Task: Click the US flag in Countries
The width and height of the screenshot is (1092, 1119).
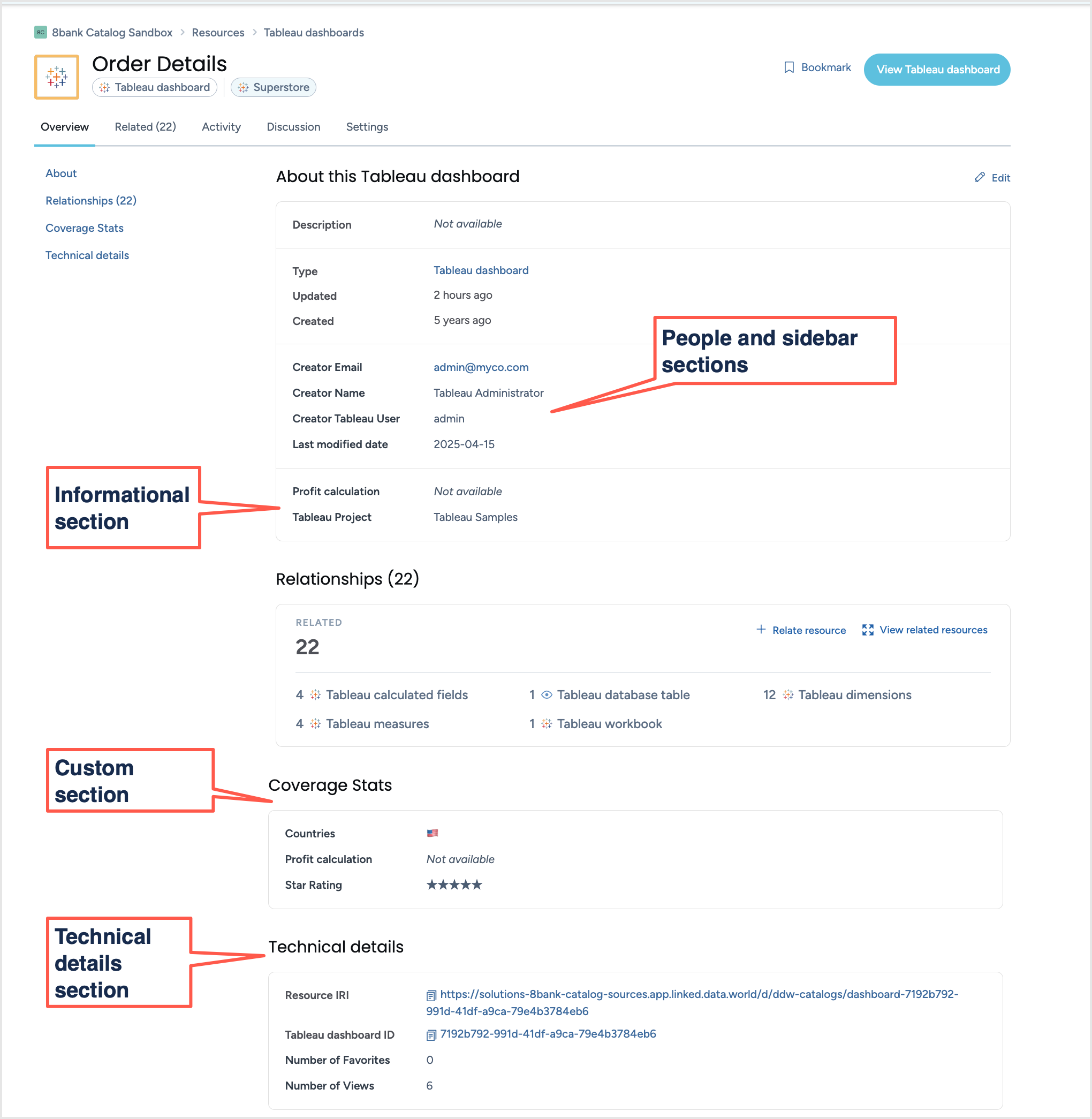Action: coord(432,833)
